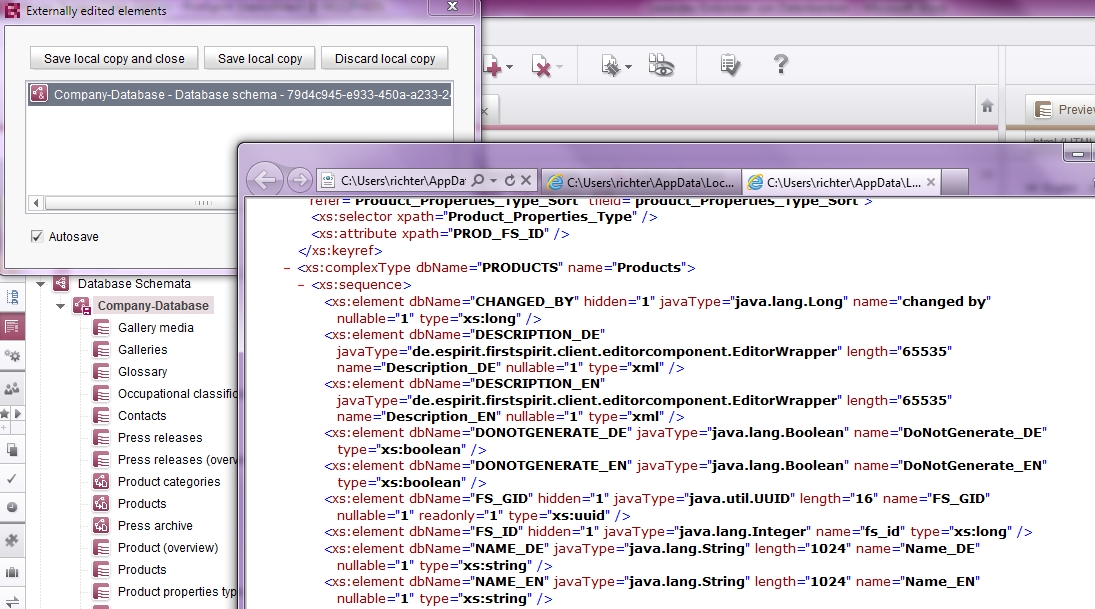Close the active browser tab
Image resolution: width=1095 pixels, height=609 pixels.
pos(930,182)
